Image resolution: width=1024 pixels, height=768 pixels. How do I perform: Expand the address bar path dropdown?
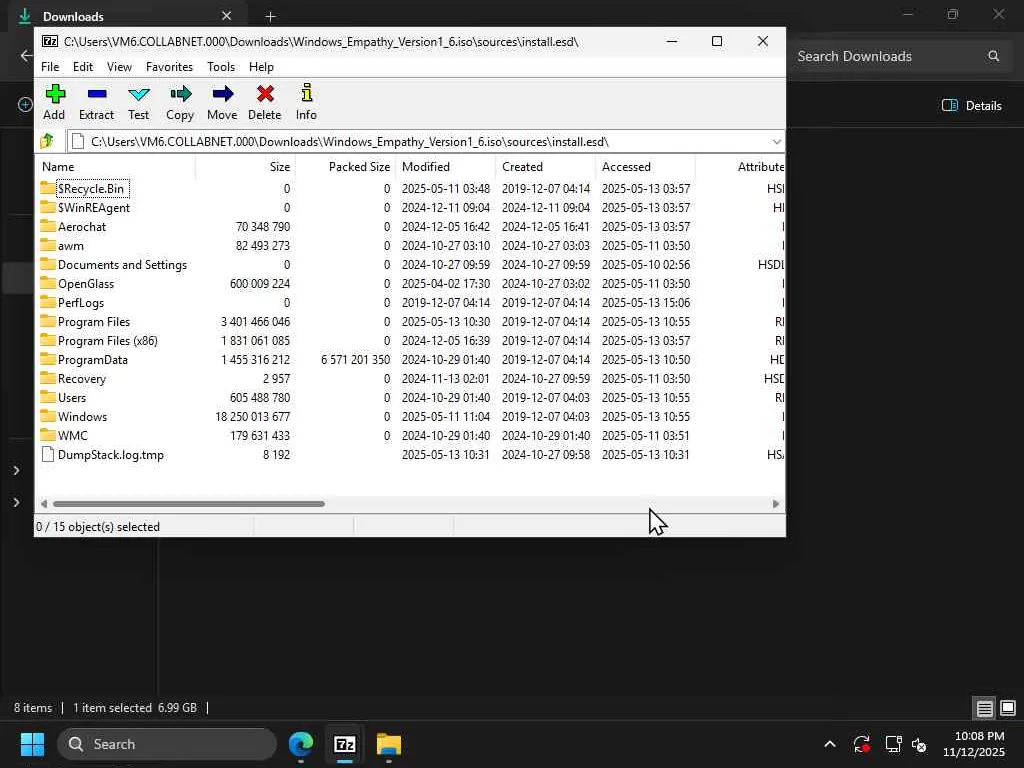[x=776, y=142]
